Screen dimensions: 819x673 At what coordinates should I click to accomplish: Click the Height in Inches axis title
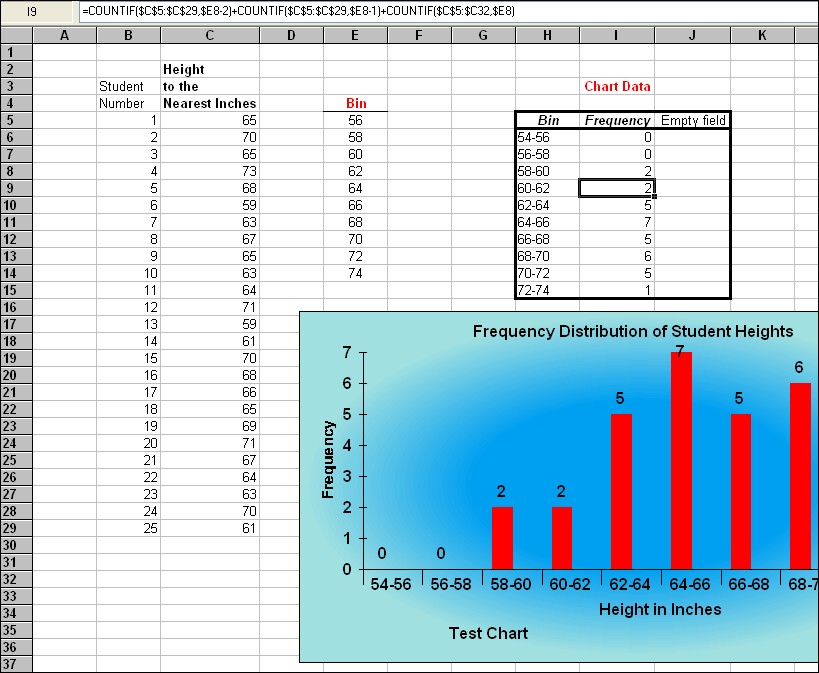659,609
